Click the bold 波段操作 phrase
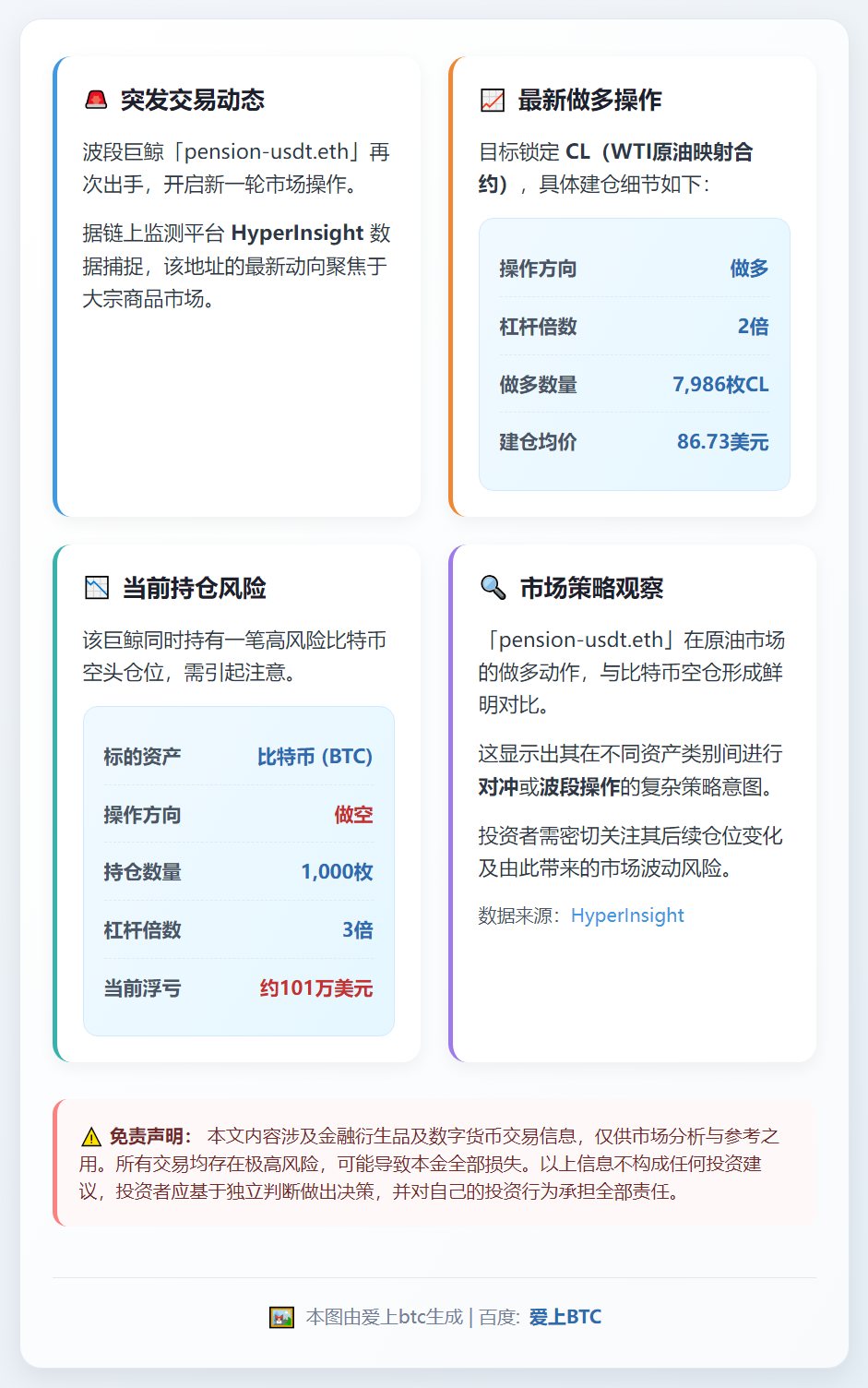868x1388 pixels. click(579, 787)
